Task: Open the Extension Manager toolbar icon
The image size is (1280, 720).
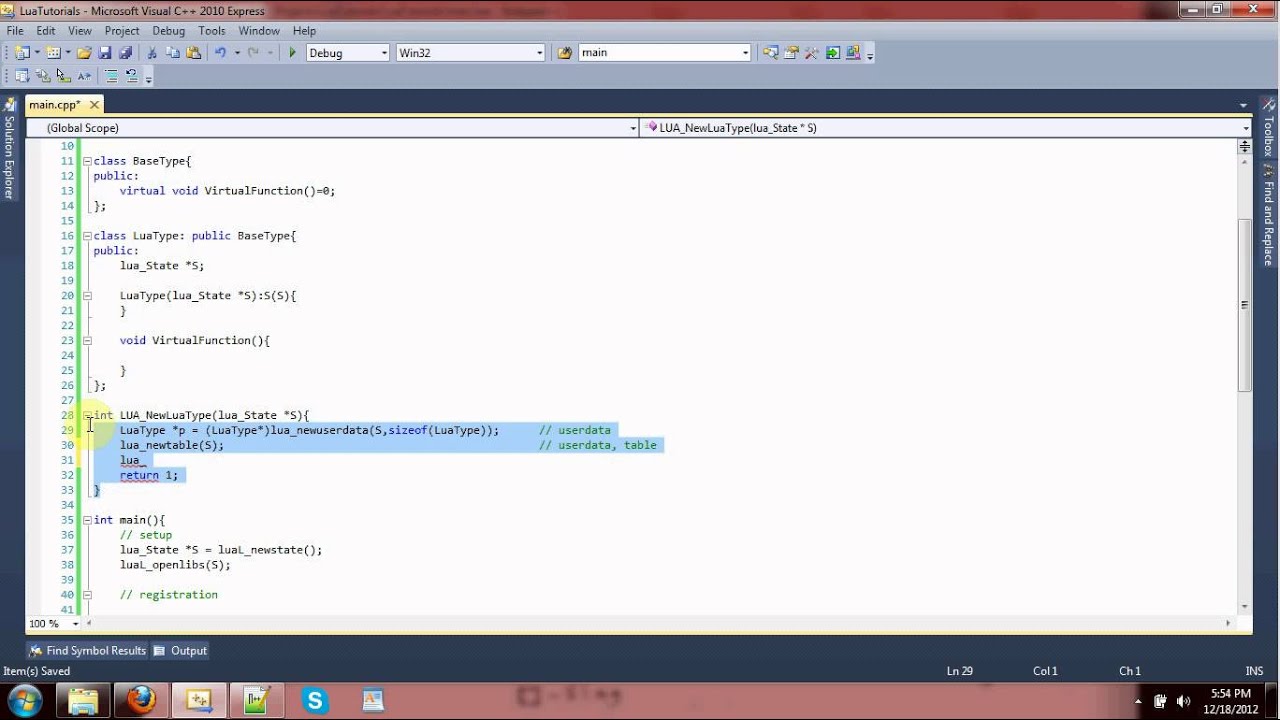Action: click(x=854, y=53)
